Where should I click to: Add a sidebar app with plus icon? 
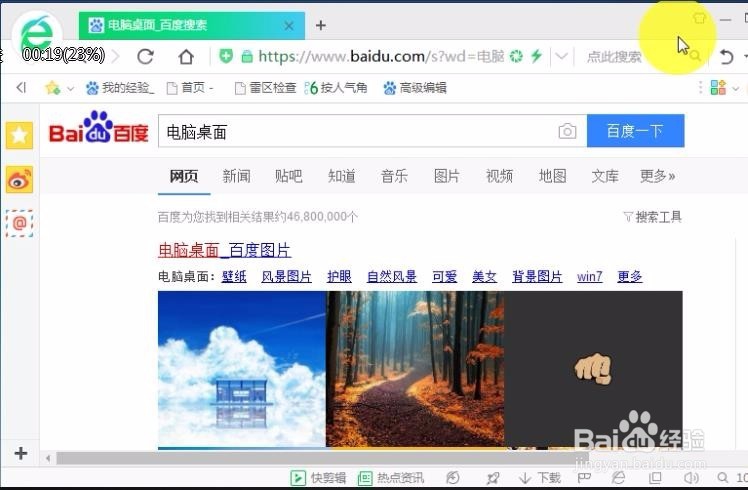click(x=21, y=453)
